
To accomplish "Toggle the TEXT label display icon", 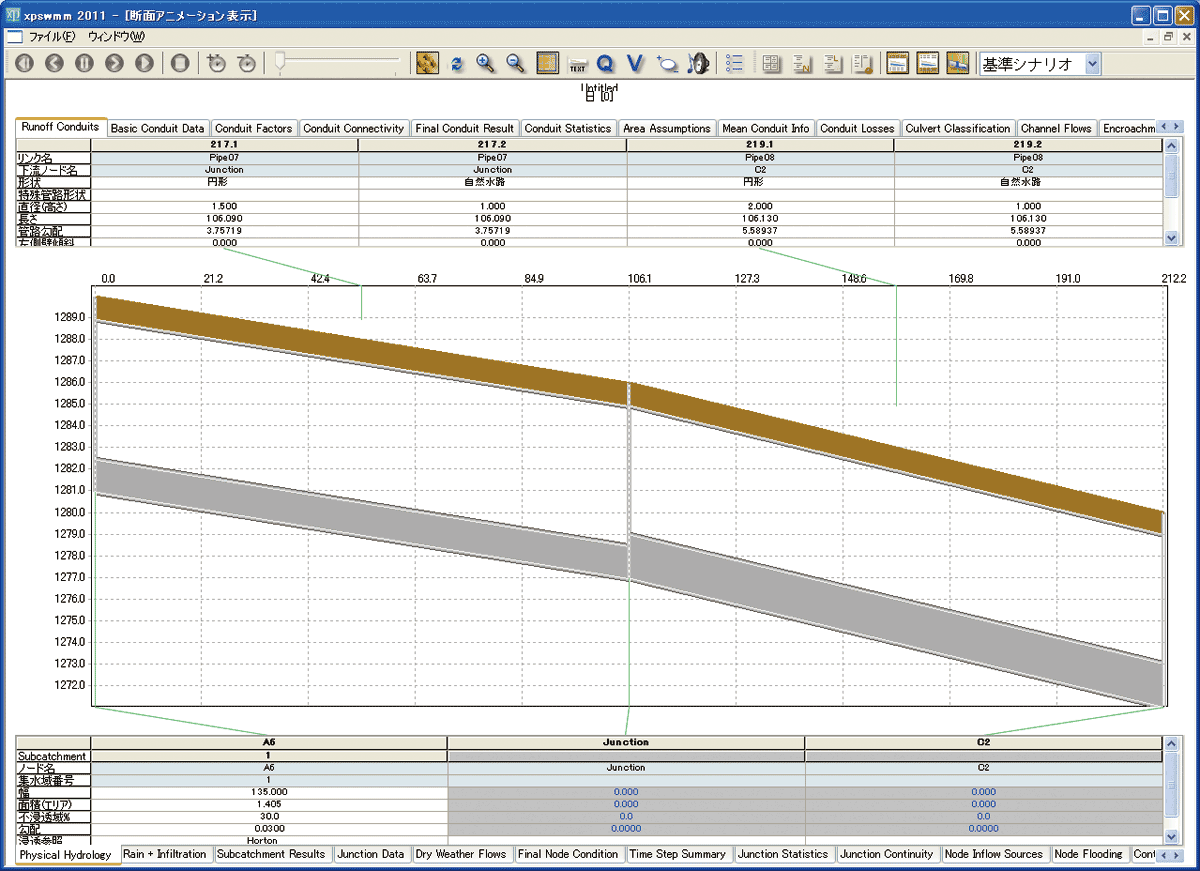I will click(576, 64).
